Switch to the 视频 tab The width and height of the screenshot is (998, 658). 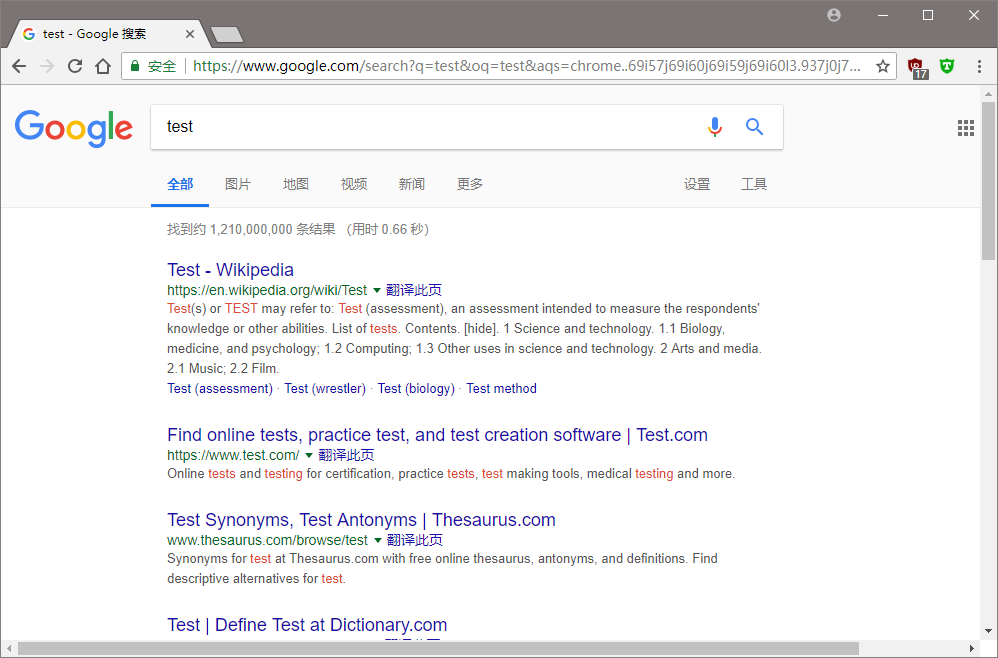(x=354, y=185)
